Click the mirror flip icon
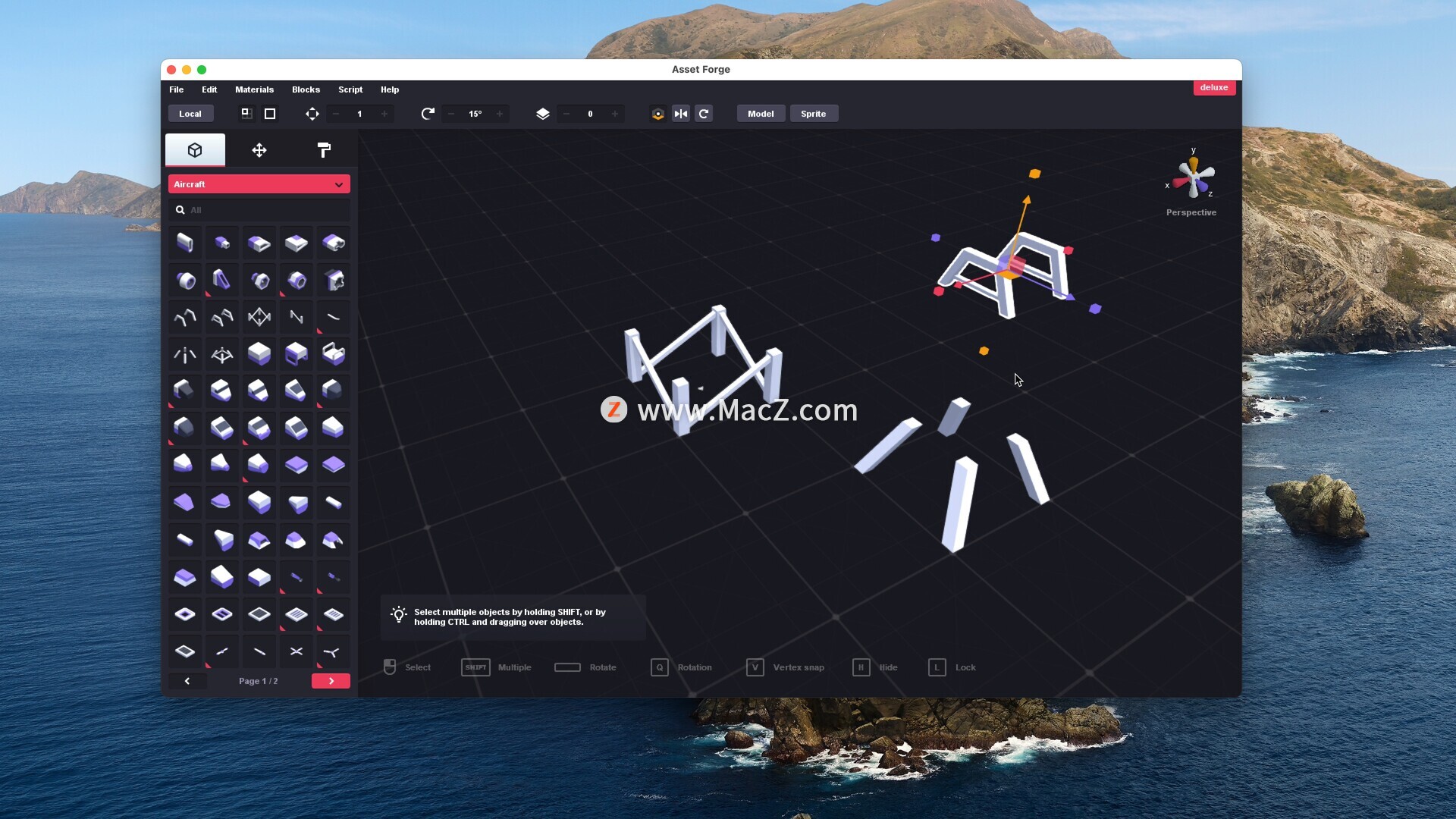The image size is (1456, 819). pyautogui.click(x=681, y=114)
